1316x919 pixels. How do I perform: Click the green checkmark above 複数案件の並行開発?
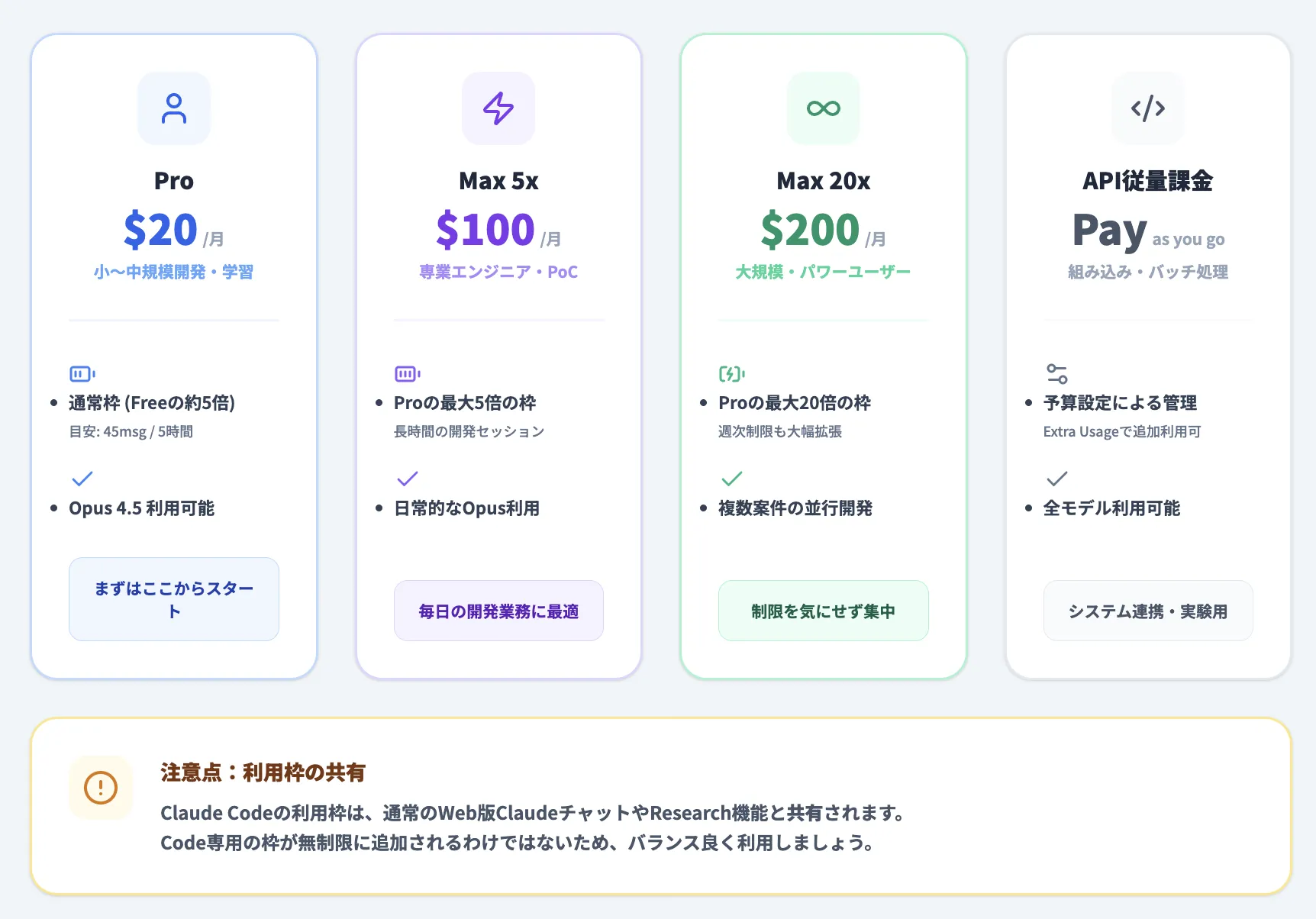coord(731,479)
